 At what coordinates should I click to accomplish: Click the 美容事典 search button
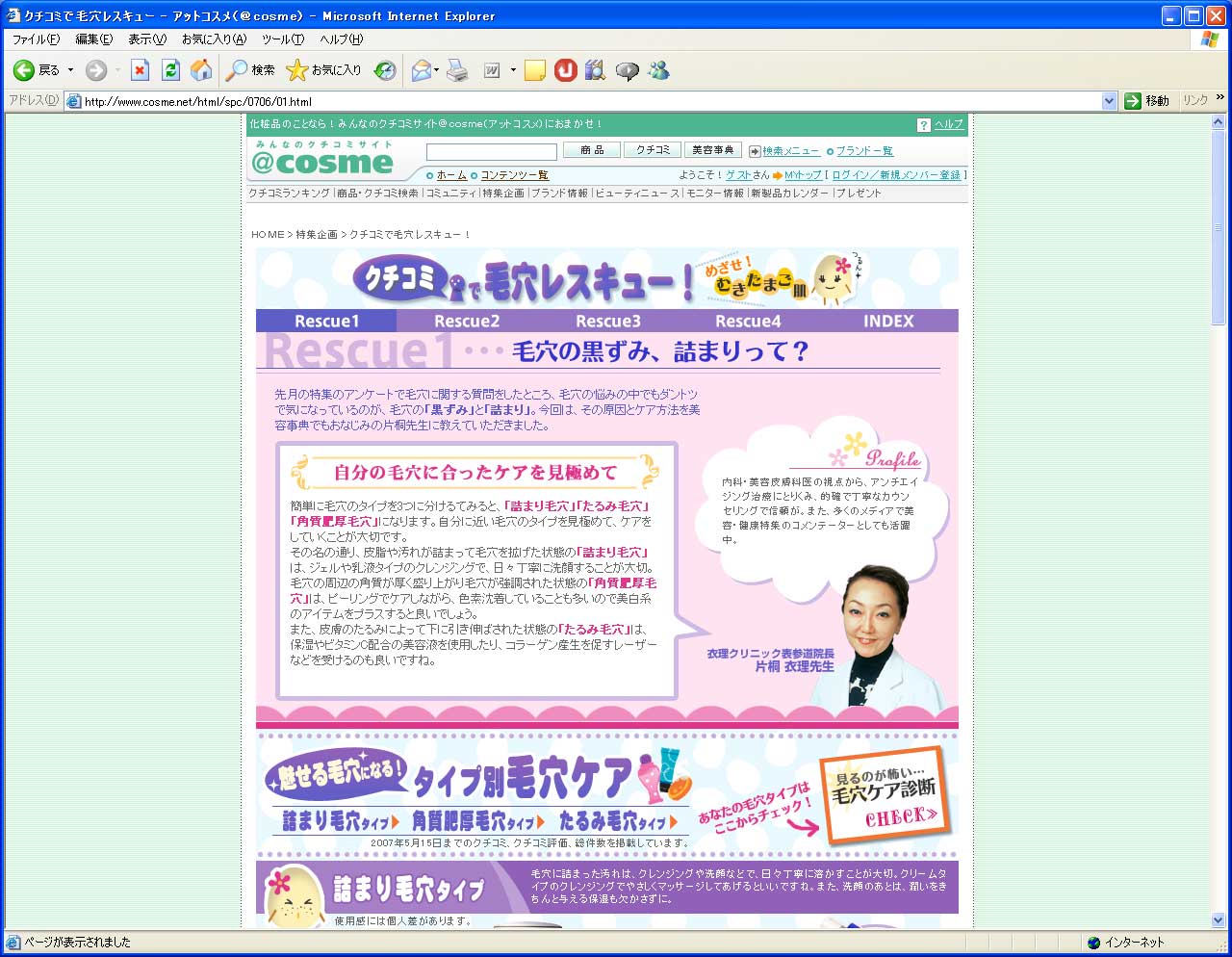coord(713,150)
